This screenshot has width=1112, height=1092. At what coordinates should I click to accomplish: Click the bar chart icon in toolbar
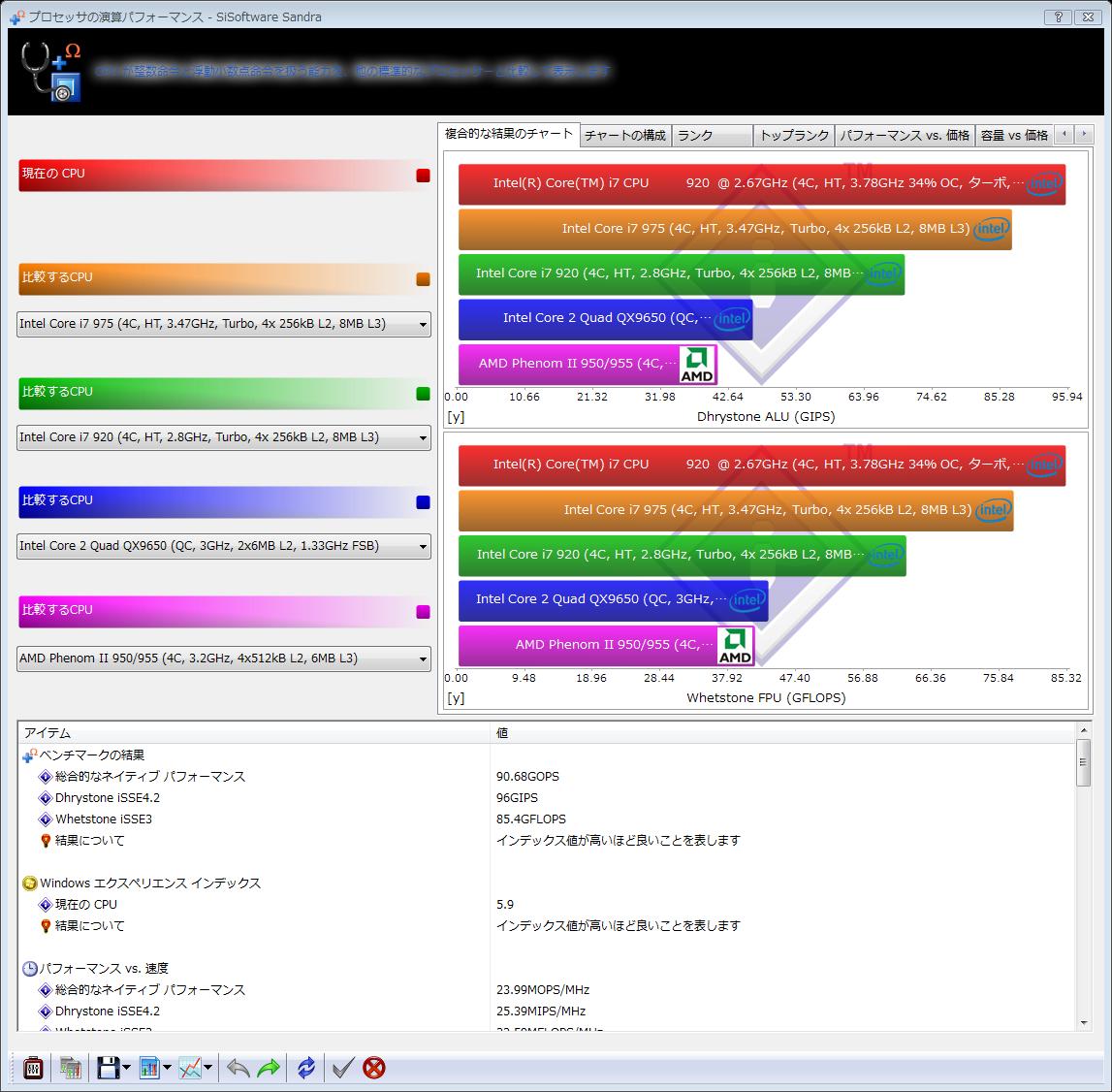(x=149, y=1067)
